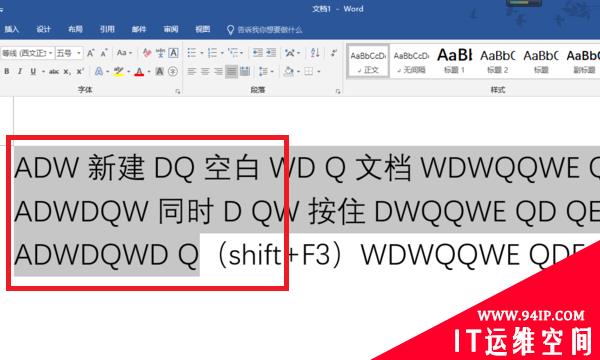Click the Distributed alignment icon
The height and width of the screenshot is (360, 600).
tap(245, 72)
